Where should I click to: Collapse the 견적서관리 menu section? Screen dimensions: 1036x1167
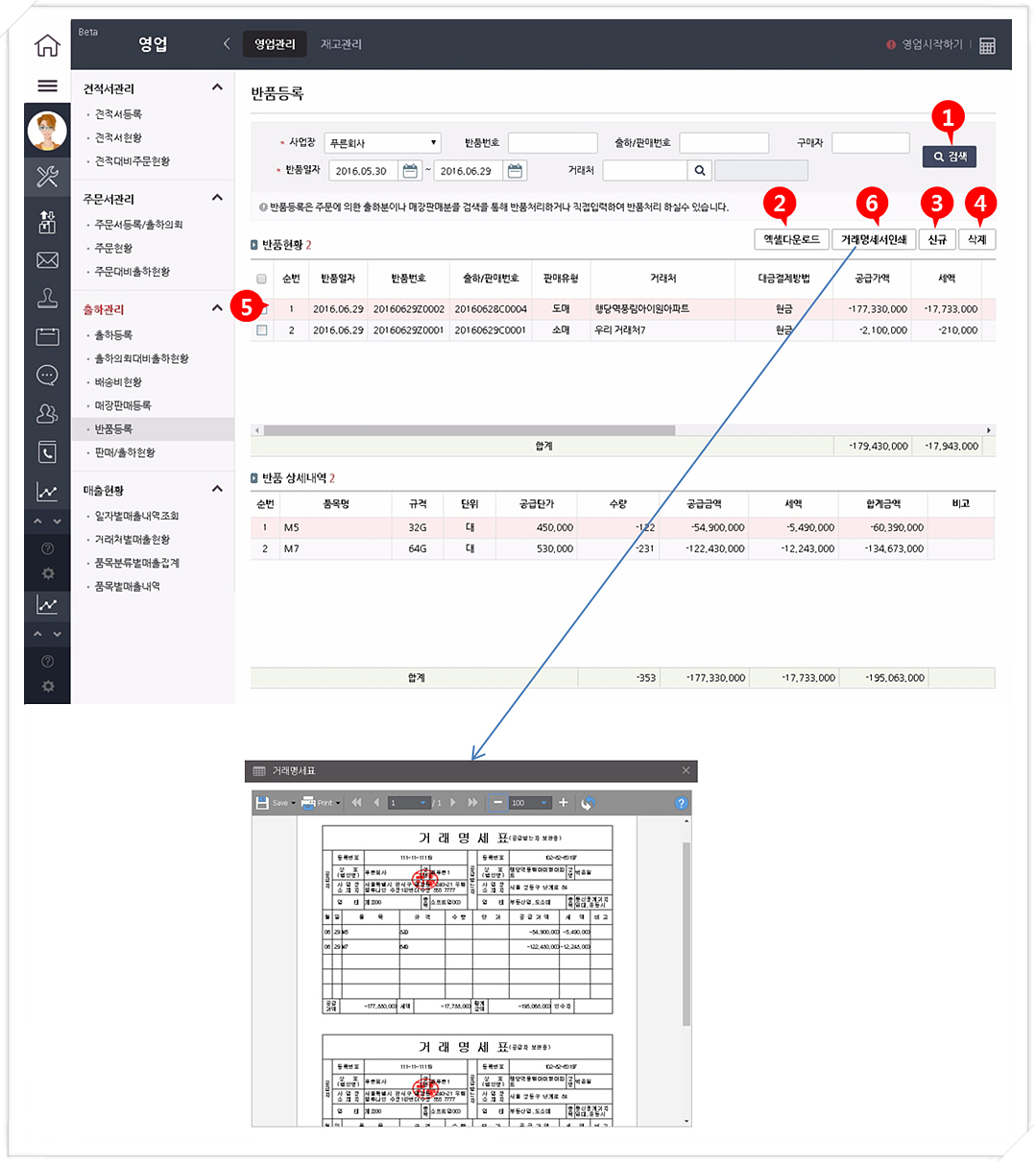pyautogui.click(x=217, y=88)
